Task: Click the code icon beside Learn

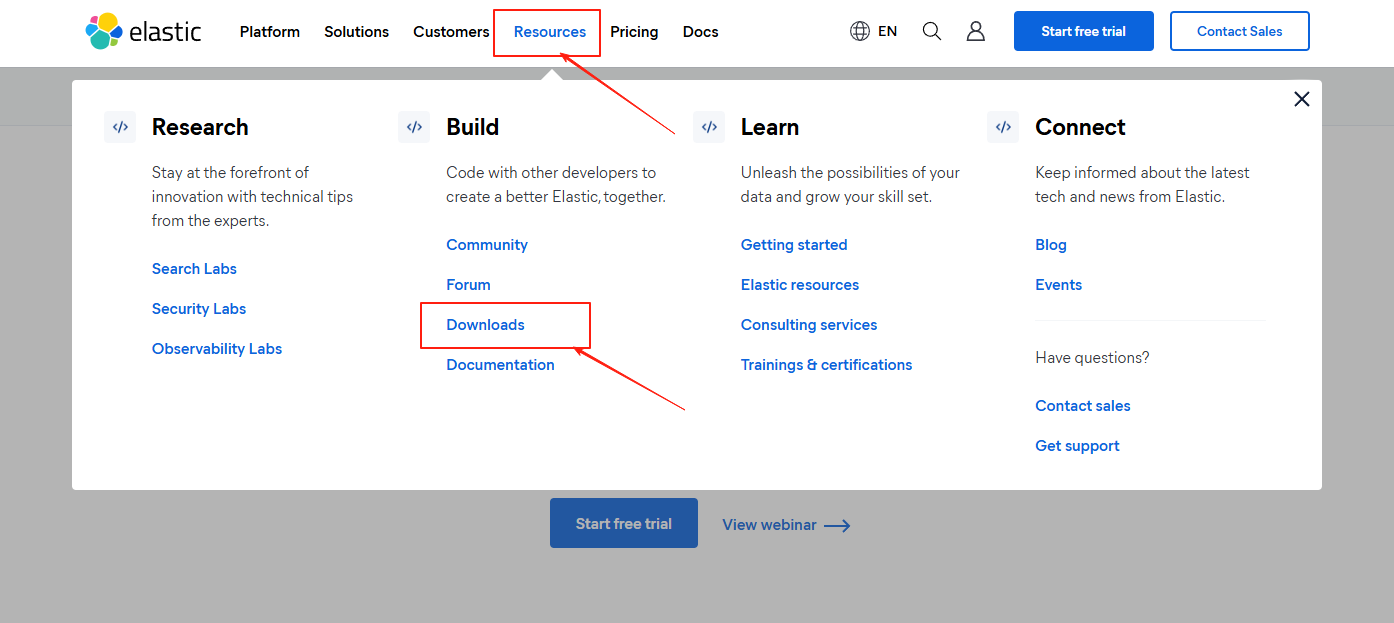Action: click(x=709, y=127)
